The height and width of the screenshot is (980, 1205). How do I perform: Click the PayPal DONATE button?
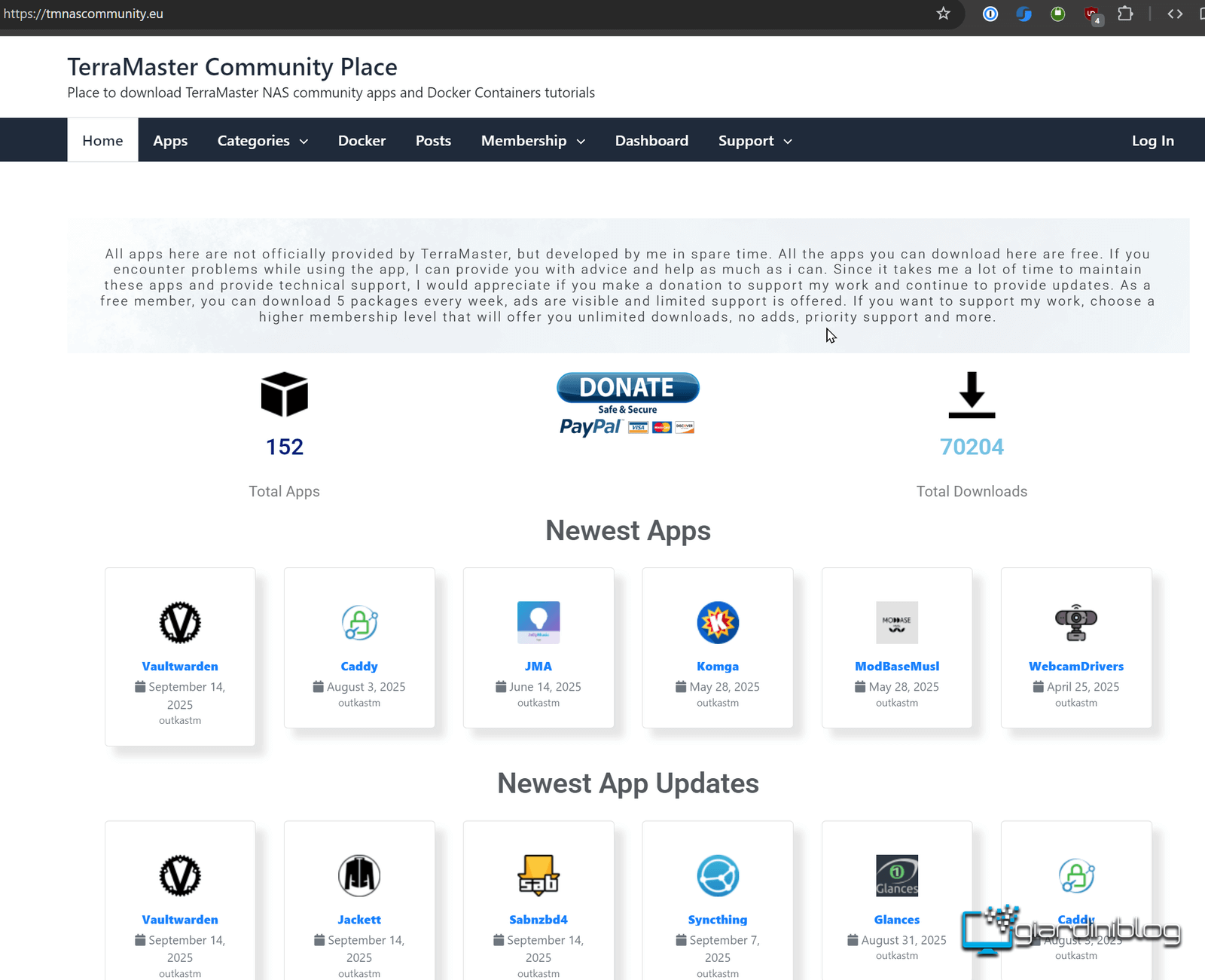tap(627, 403)
